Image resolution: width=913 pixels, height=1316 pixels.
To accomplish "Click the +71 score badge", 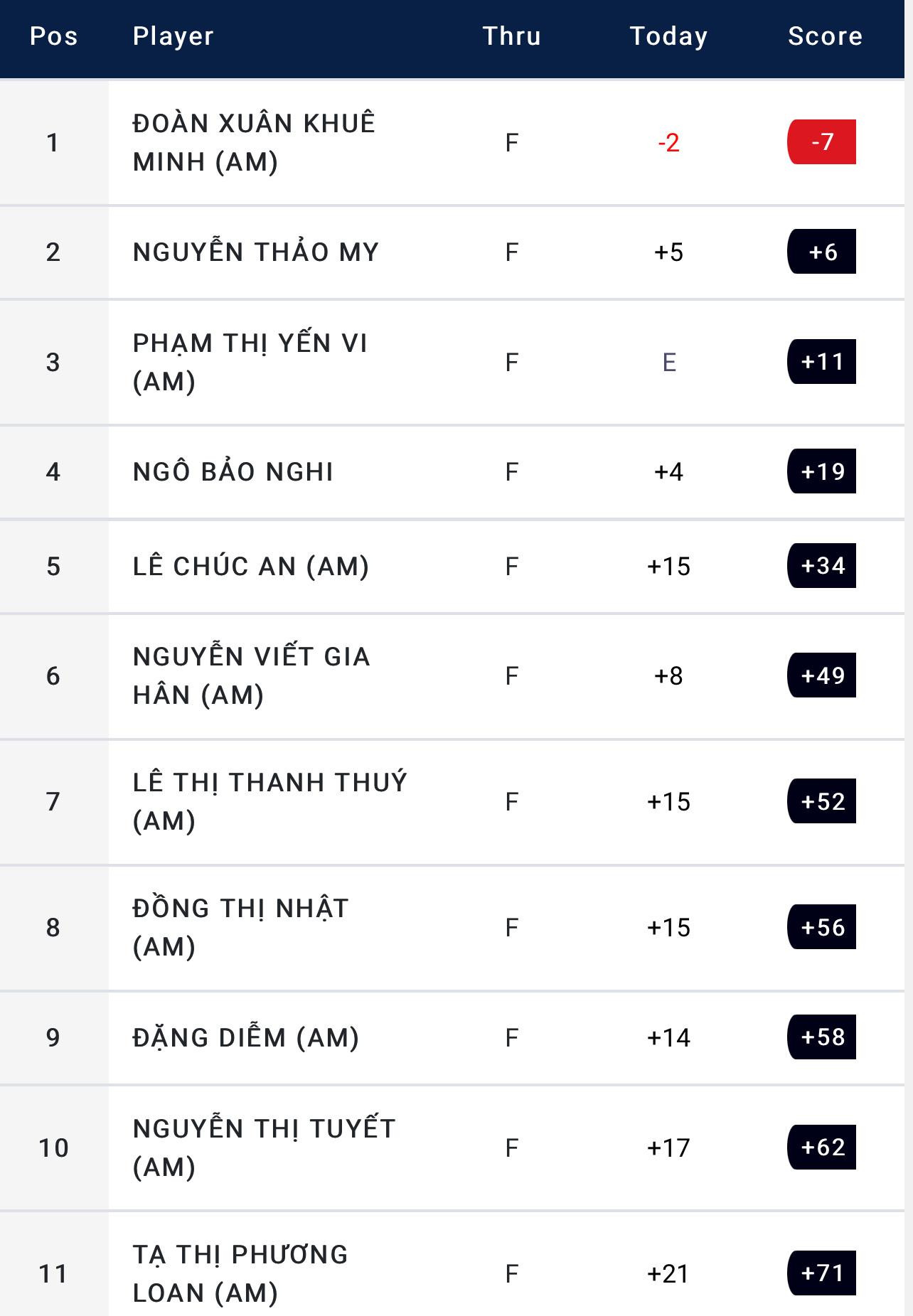I will coord(822,1273).
